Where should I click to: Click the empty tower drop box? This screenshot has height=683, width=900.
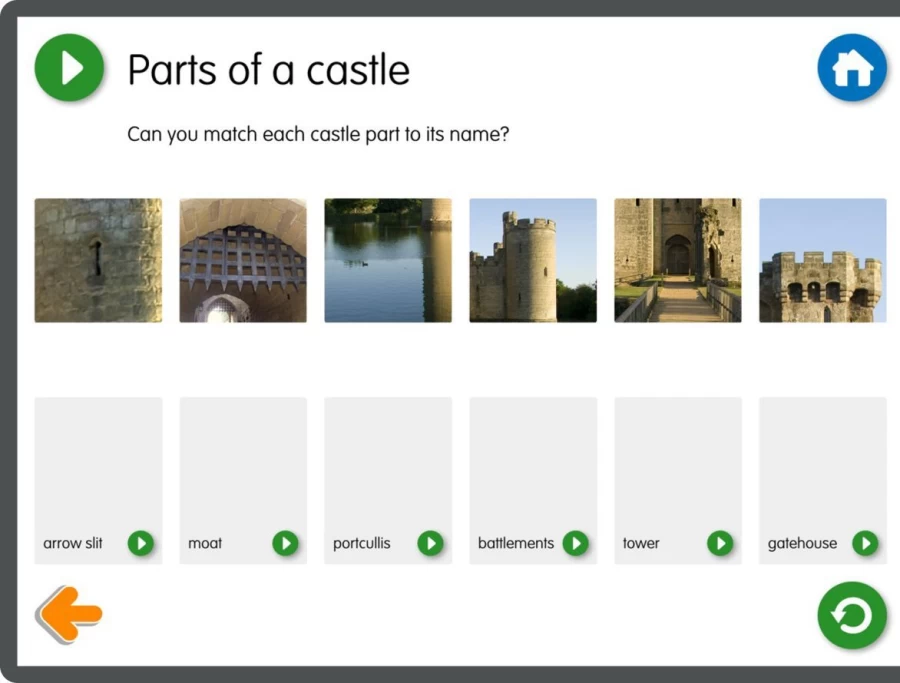click(678, 481)
